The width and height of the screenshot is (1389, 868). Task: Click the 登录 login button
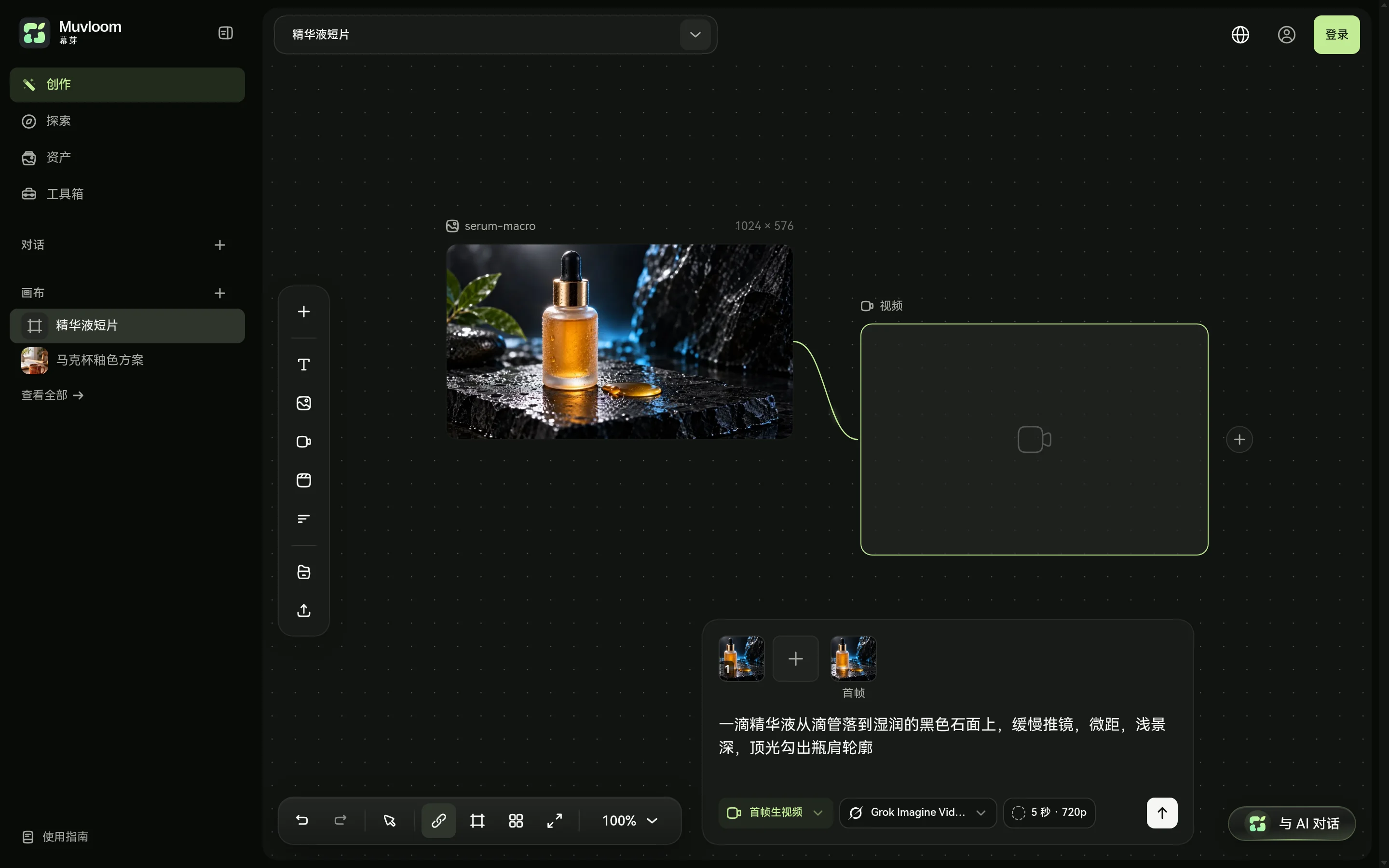pos(1336,35)
